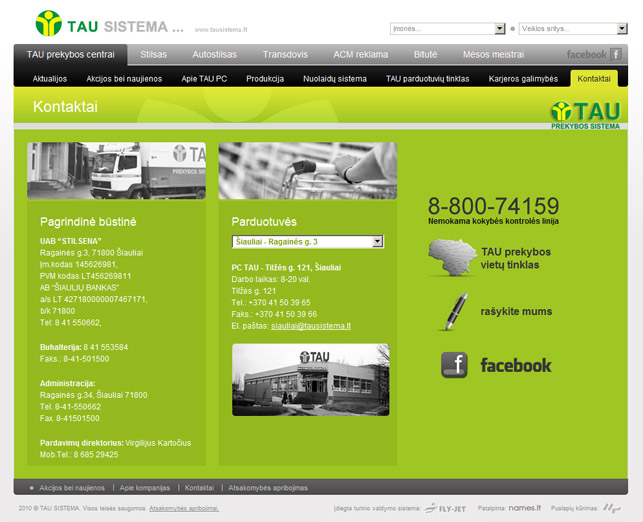Click the large facebook f icon
This screenshot has height=522, width=643.
tap(454, 365)
